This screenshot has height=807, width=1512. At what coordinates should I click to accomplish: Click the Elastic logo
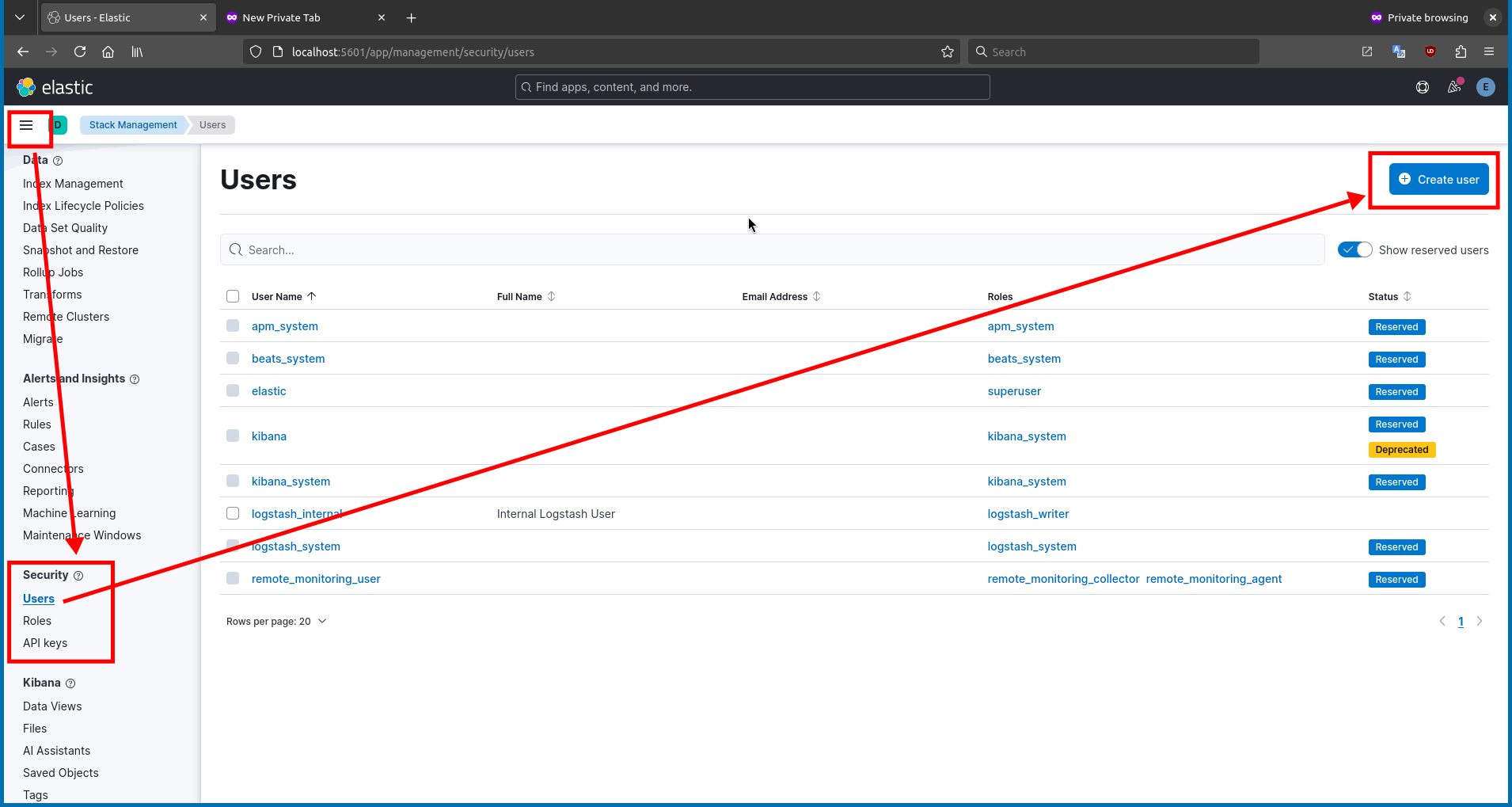coord(55,87)
